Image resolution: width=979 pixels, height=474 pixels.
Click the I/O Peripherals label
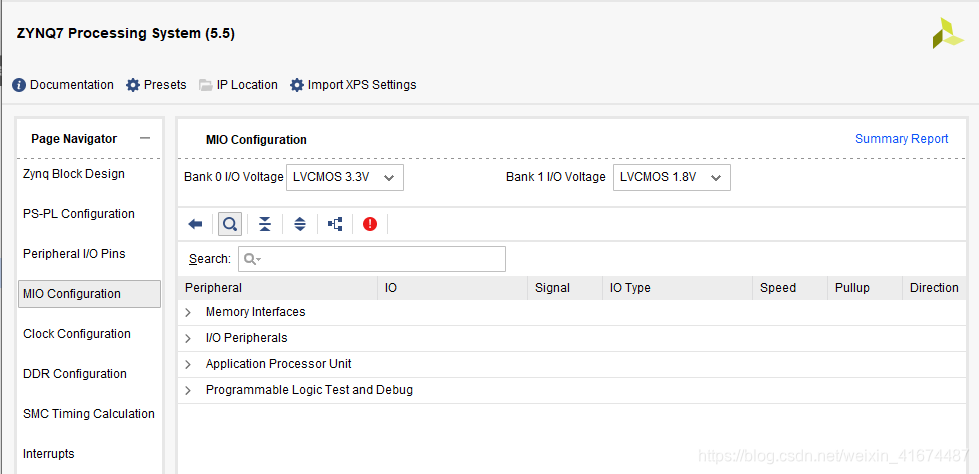(247, 338)
